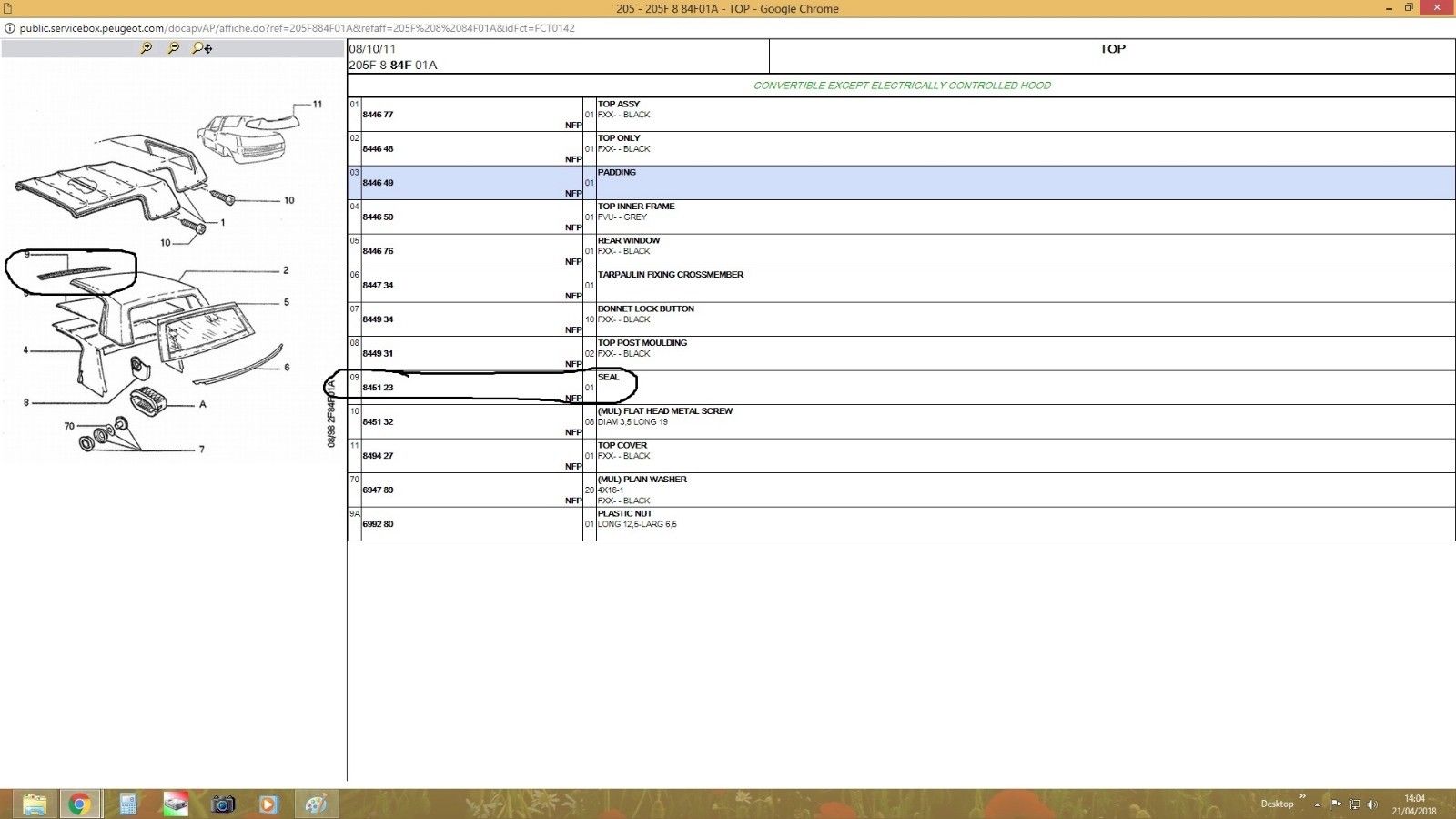Select part number 8451 32
Viewport: 1456px width, 819px height.
coord(378,422)
